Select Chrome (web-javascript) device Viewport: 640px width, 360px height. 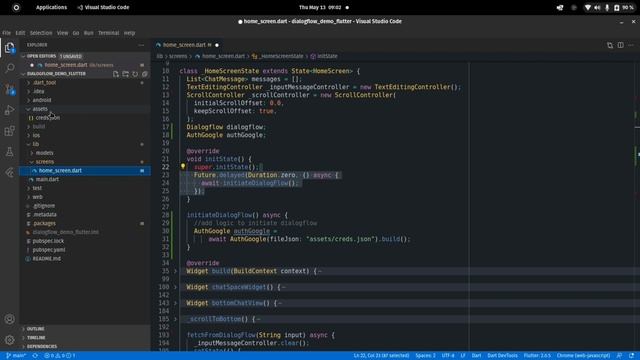pyautogui.click(x=583, y=356)
